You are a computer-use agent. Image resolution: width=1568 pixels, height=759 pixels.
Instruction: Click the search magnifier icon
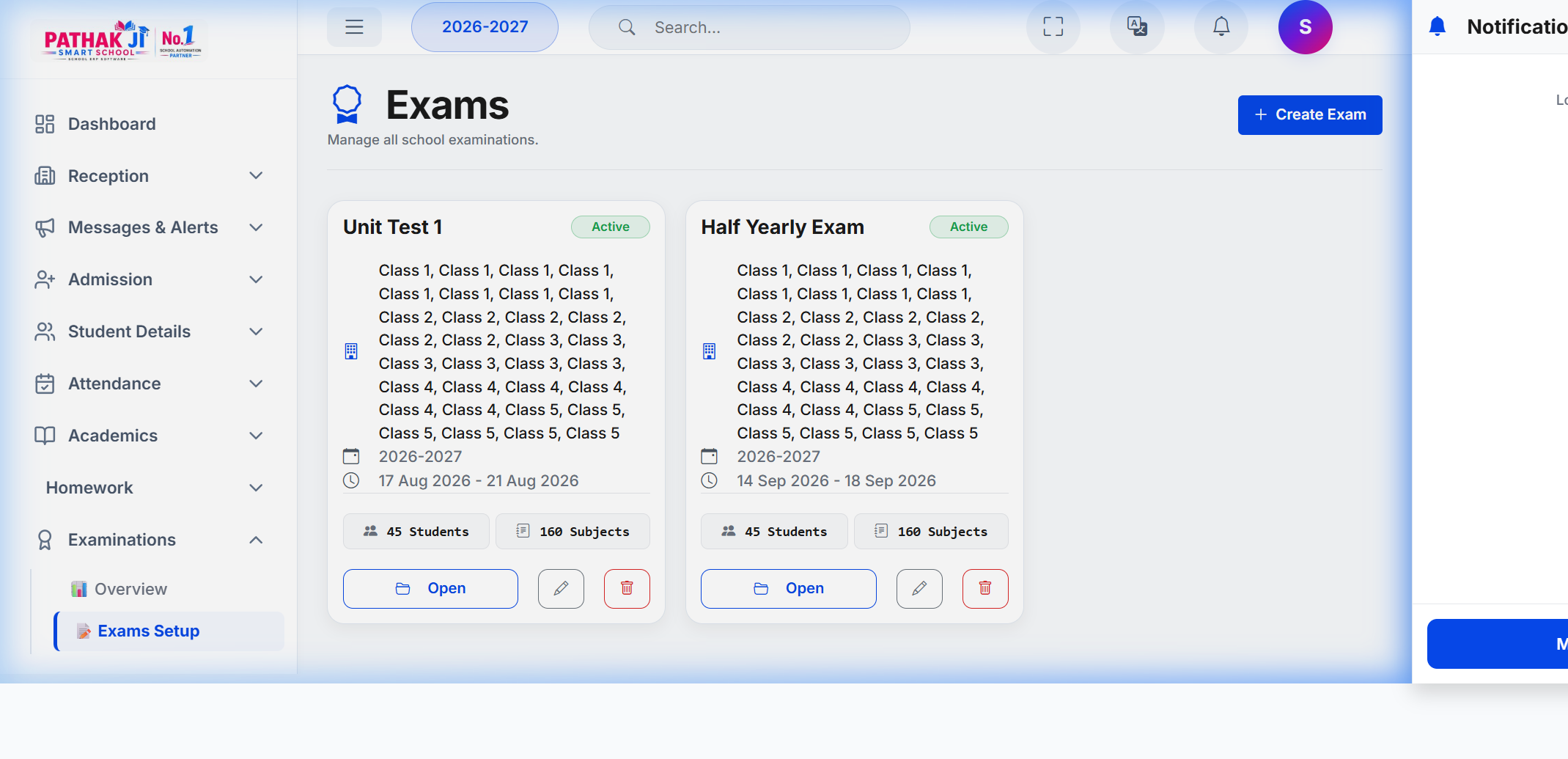tap(627, 27)
